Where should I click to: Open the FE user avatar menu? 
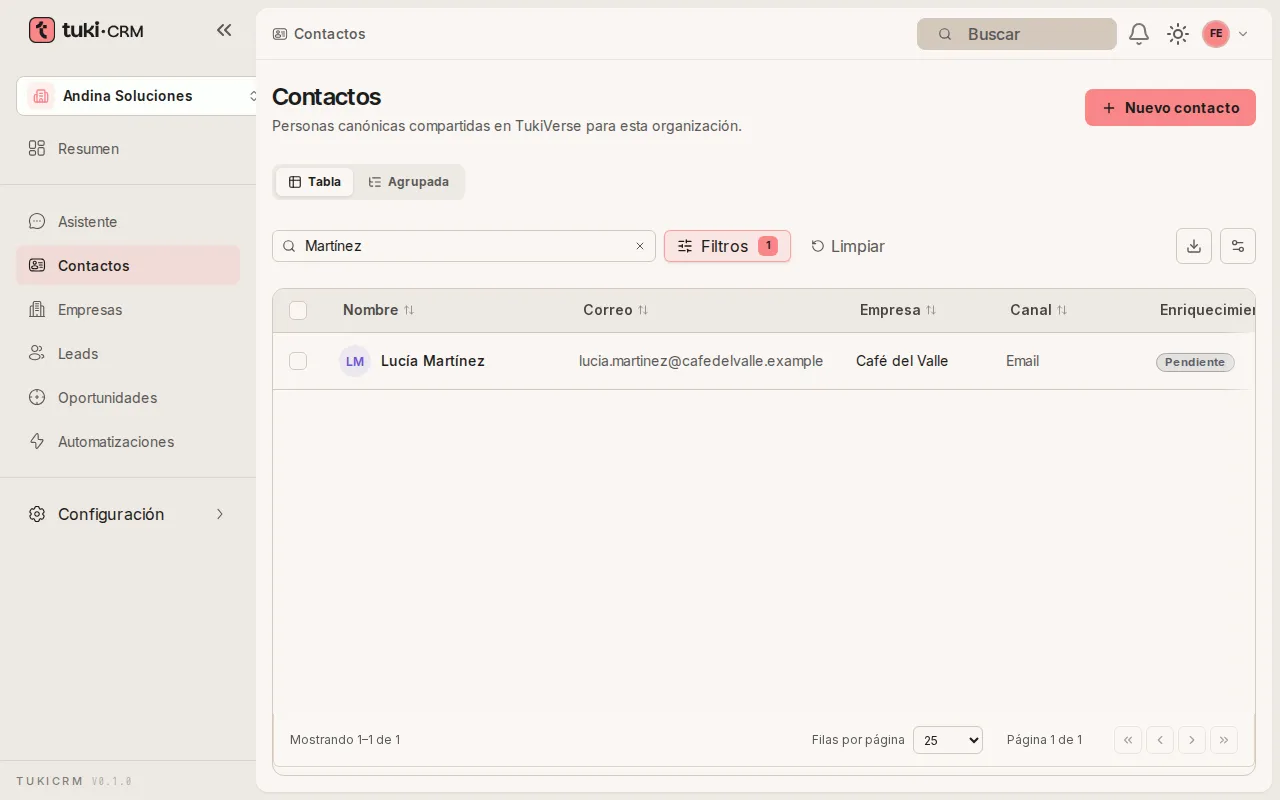(x=1216, y=34)
